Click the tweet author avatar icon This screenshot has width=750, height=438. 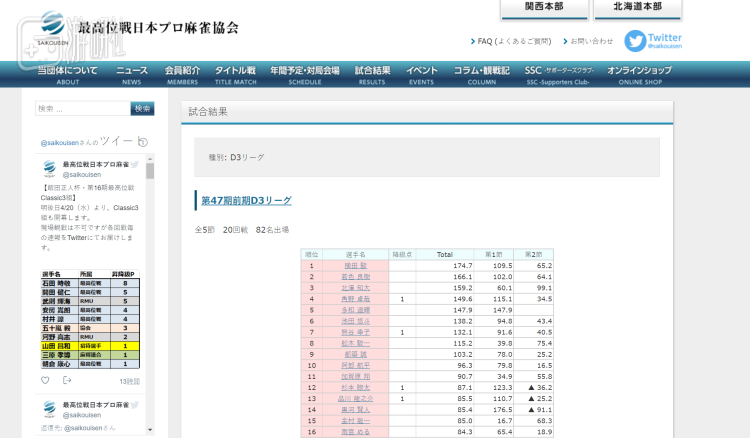click(x=49, y=169)
